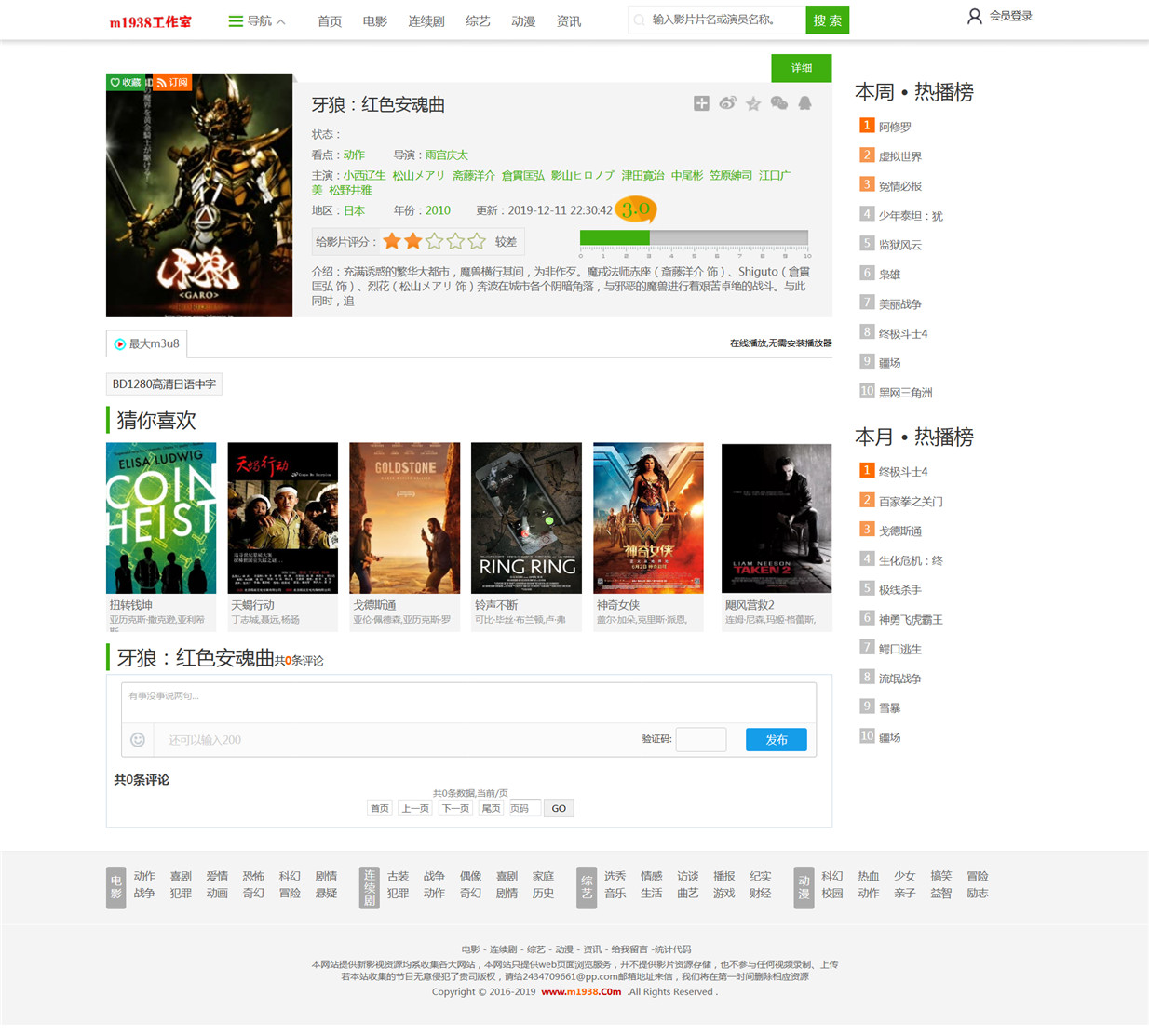Screen dimensions: 1149x1036
Task: Rate the film three stars
Action: point(434,241)
